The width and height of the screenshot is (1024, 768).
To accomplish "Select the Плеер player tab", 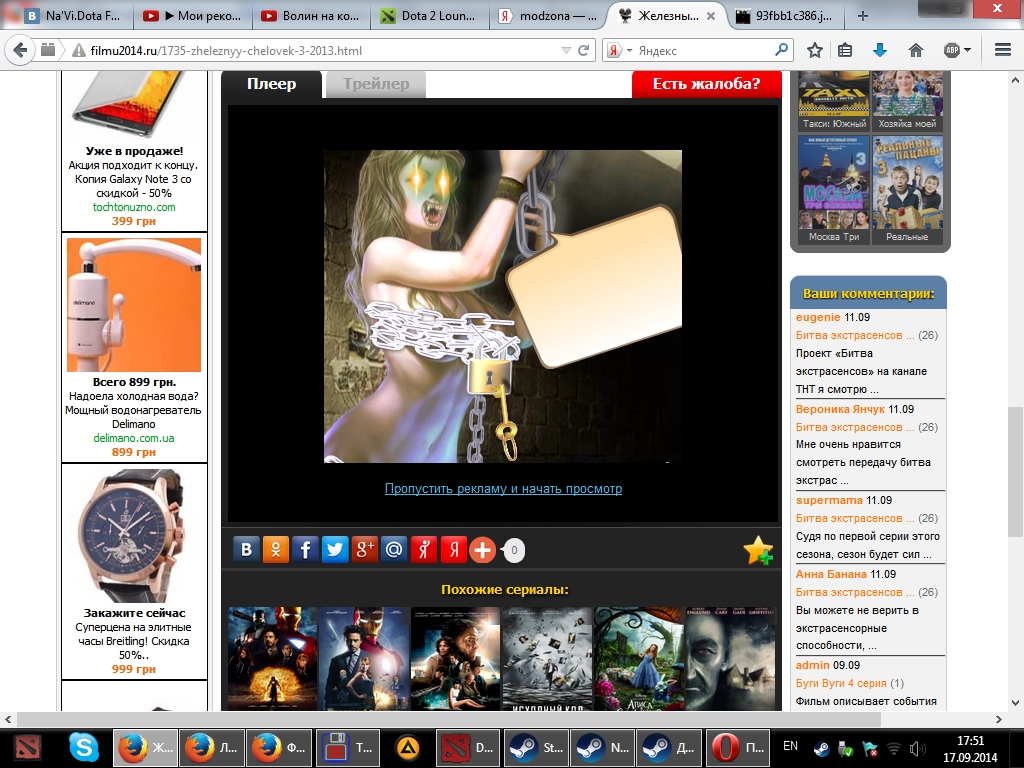I will (272, 84).
